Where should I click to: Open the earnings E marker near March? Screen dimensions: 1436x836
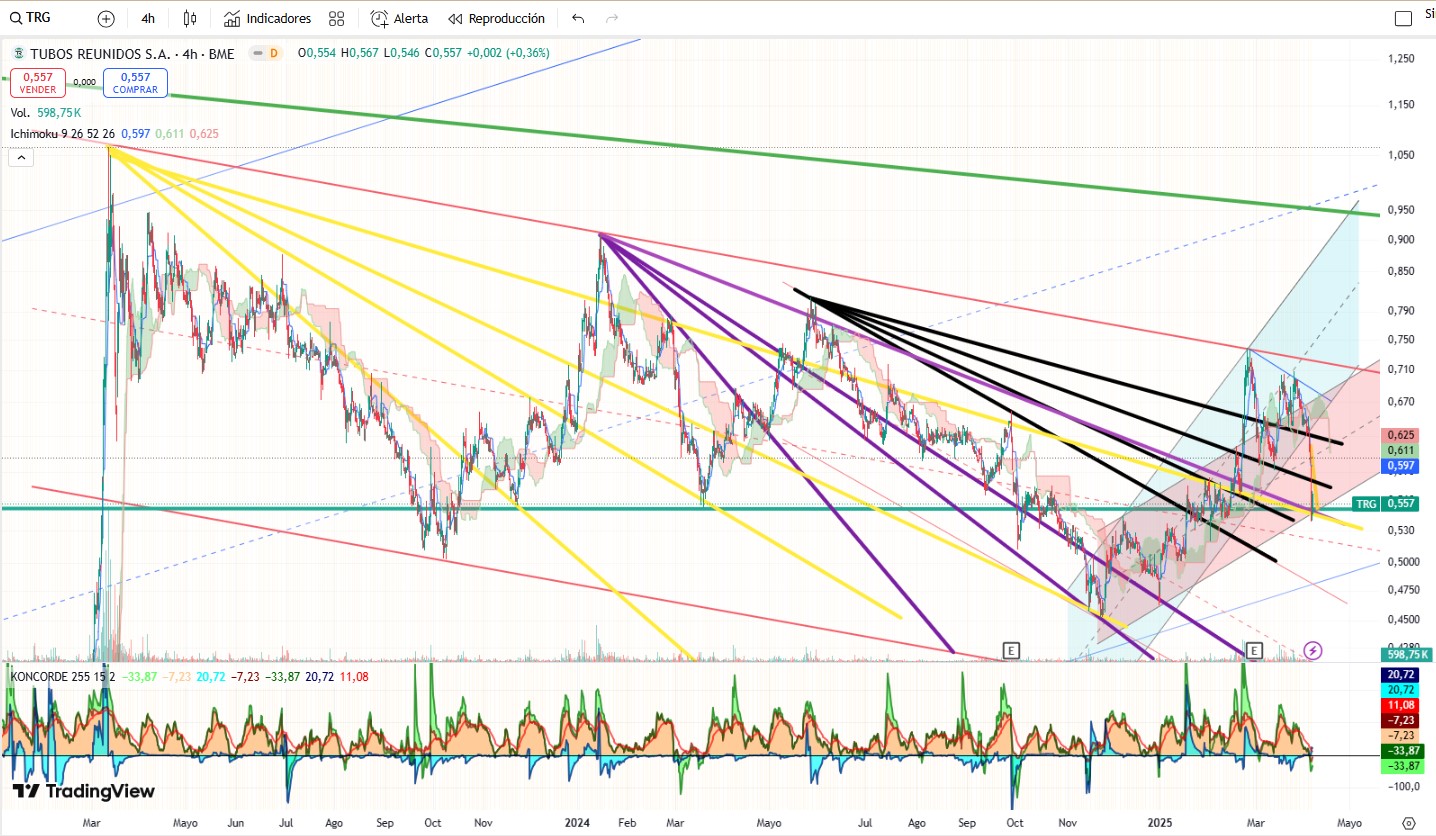click(1254, 651)
